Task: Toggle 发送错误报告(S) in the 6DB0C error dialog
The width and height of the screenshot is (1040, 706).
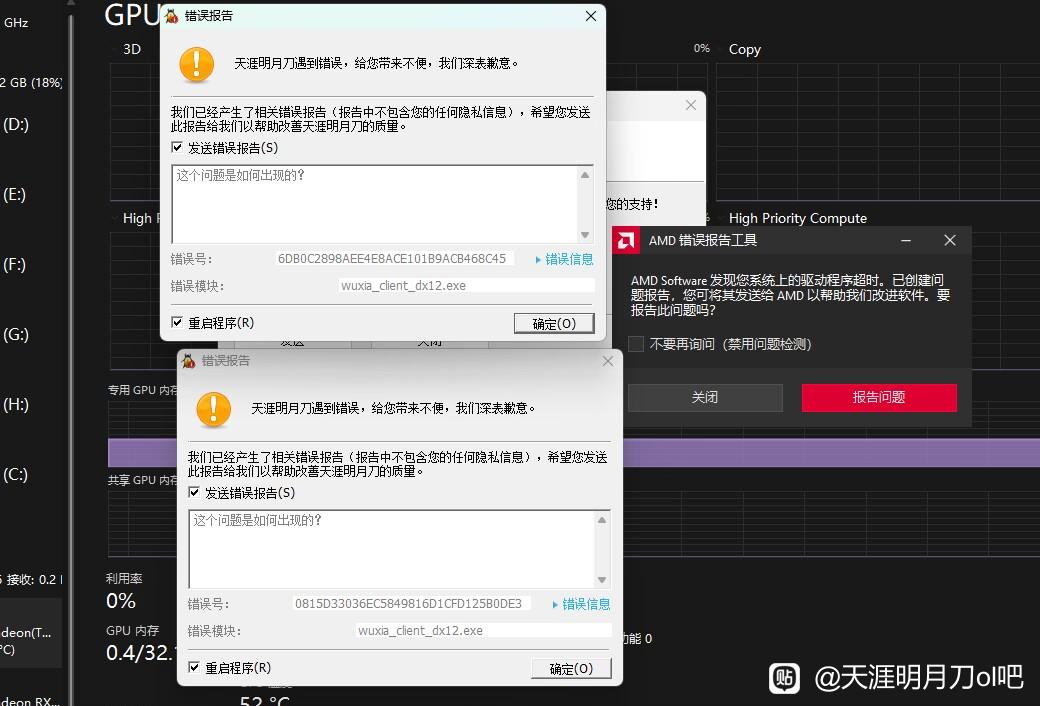Action: 177,147
